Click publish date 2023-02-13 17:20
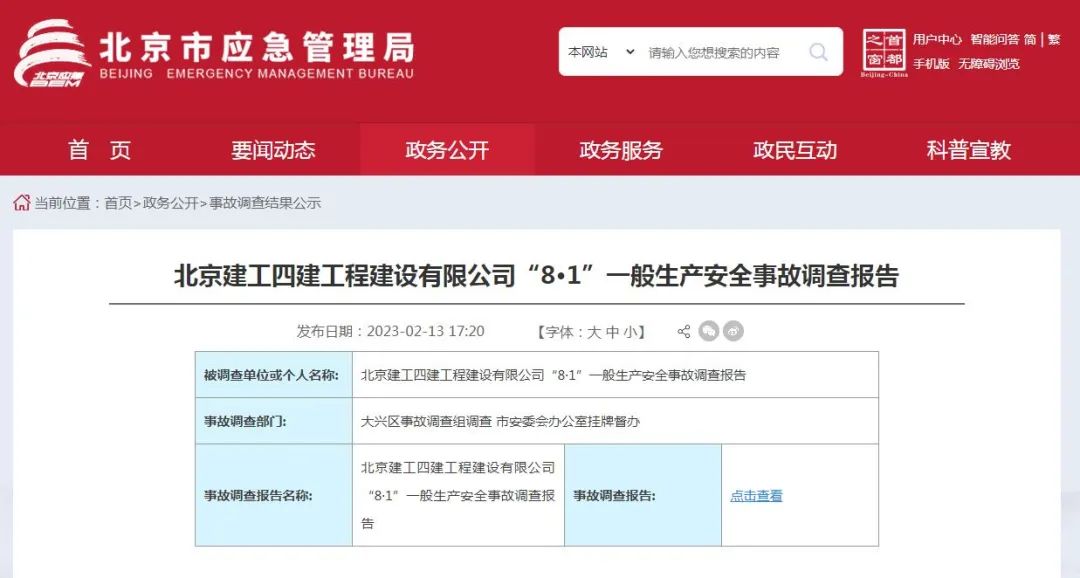The image size is (1080, 578). tap(426, 331)
